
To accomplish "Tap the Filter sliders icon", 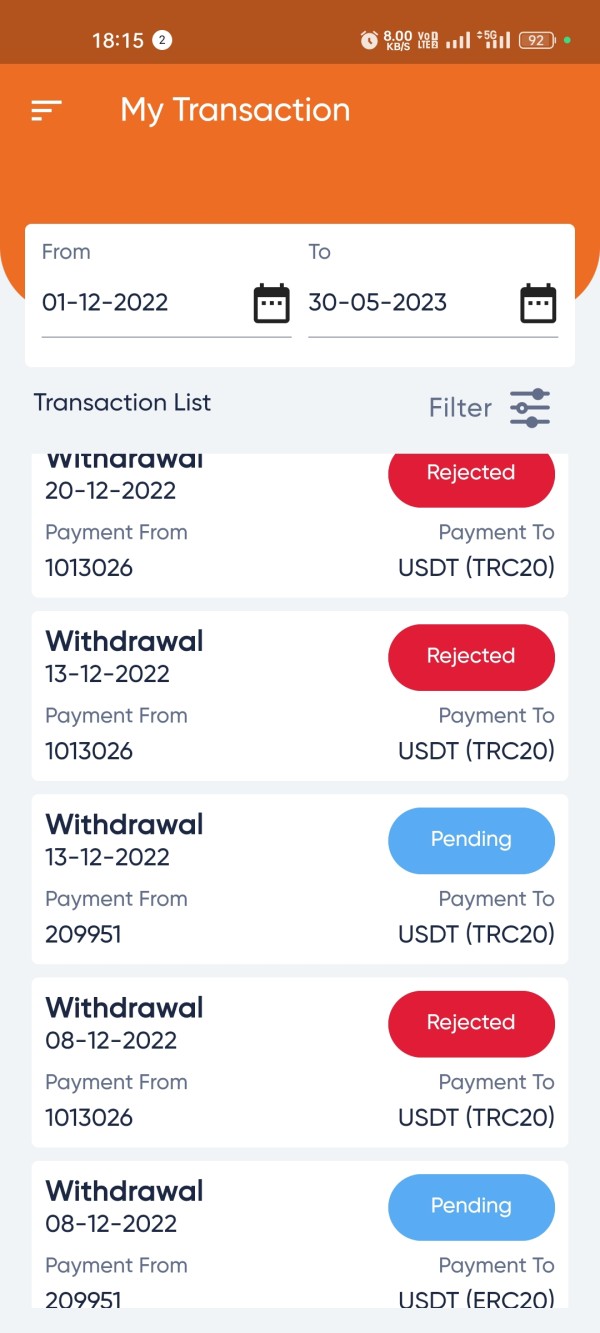I will coord(530,408).
